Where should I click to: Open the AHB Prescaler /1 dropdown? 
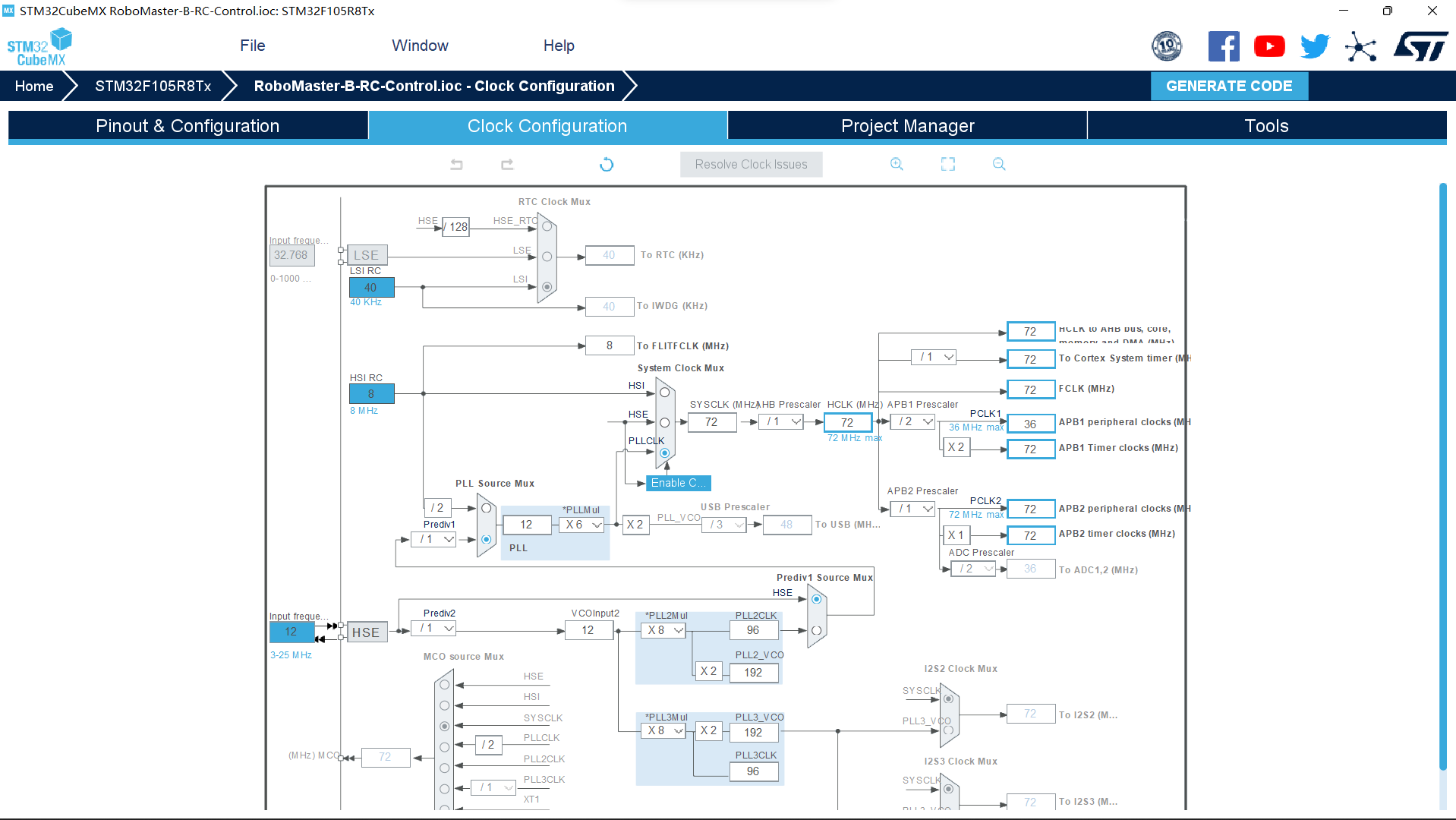click(x=781, y=421)
